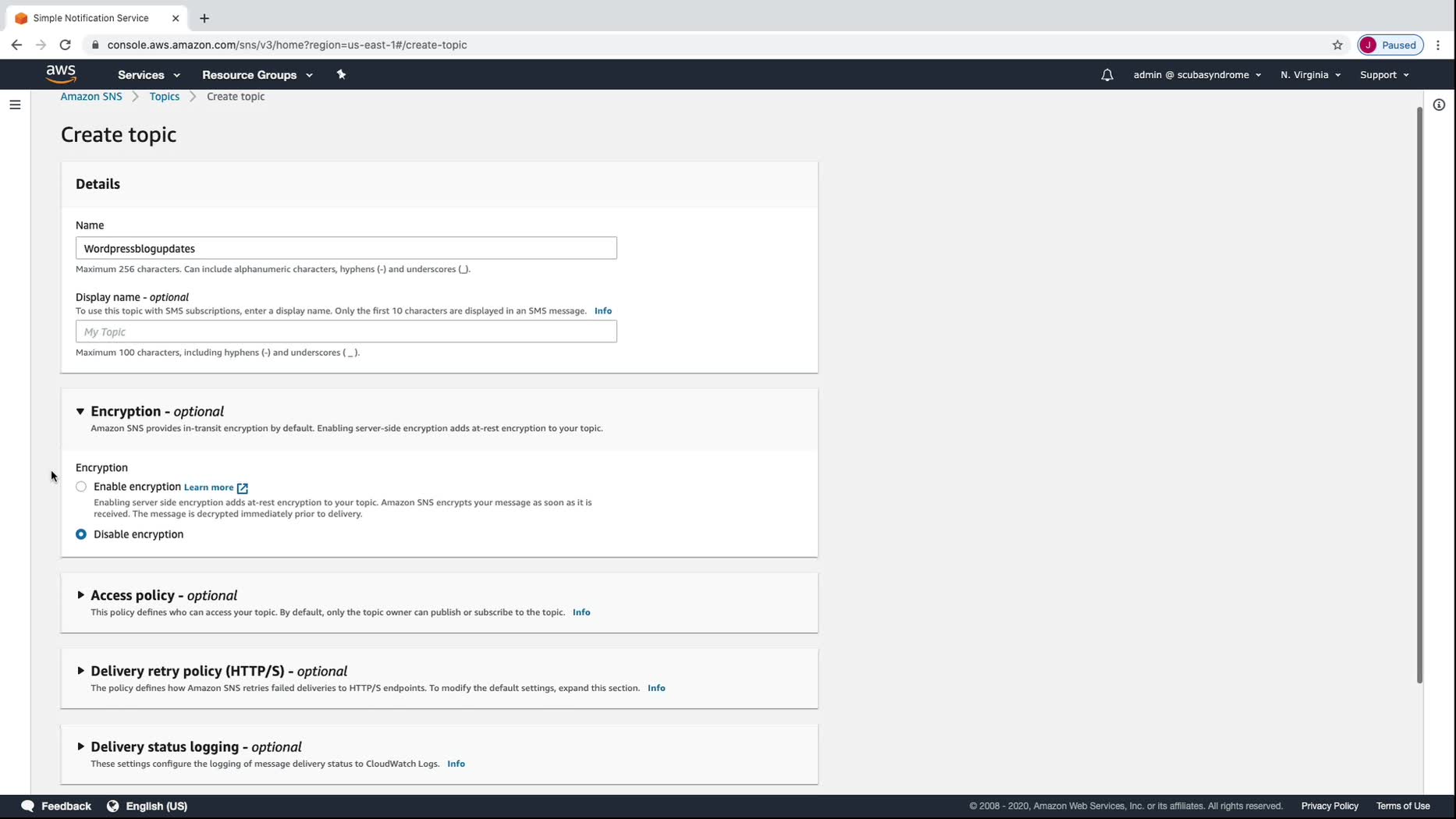Bookmark this page with the star icon
Image resolution: width=1456 pixels, height=819 pixels.
click(x=1337, y=45)
